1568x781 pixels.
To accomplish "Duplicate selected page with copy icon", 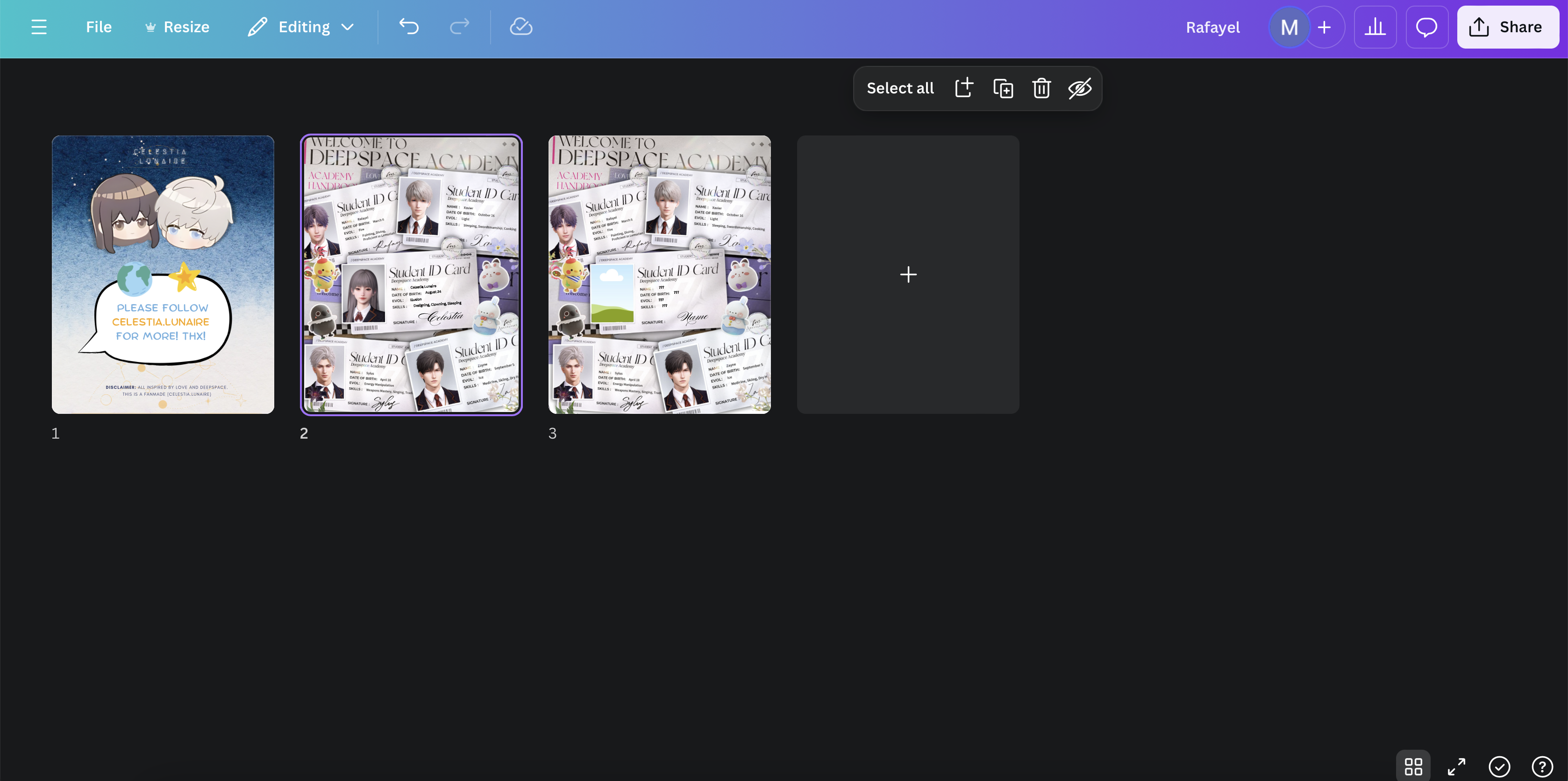I will coord(1003,88).
